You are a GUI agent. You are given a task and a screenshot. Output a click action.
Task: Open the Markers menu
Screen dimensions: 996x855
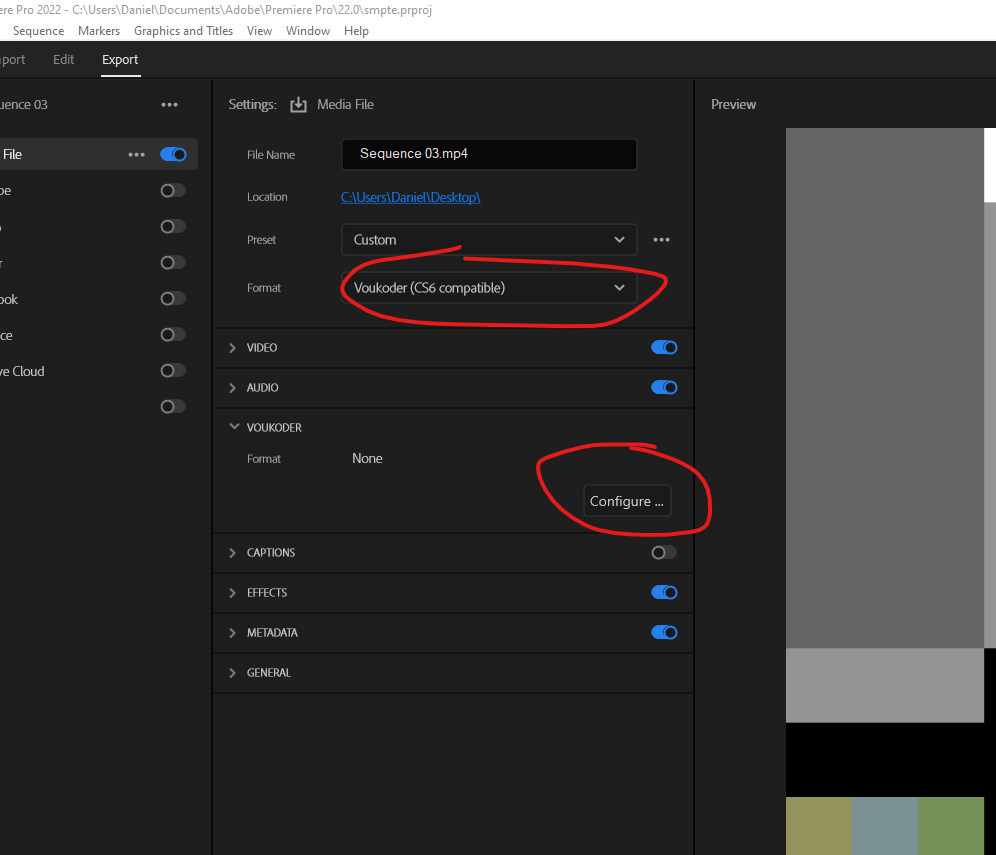click(99, 31)
